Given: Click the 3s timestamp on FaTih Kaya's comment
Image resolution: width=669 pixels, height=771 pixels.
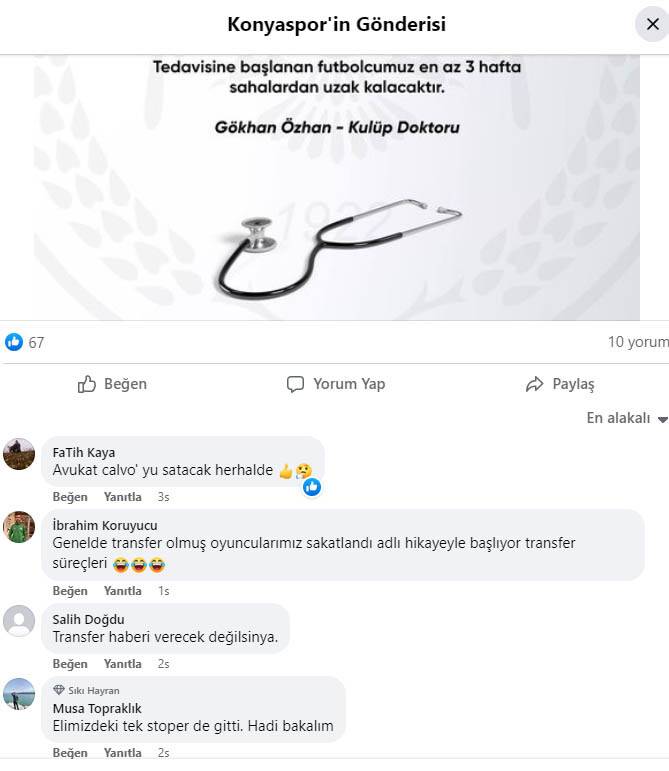Looking at the screenshot, I should [164, 497].
